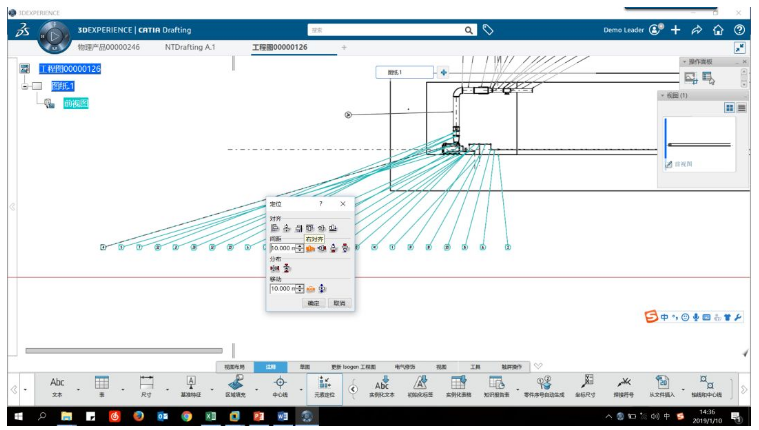759x430 pixels.
Task: Click the first align icon in 对齐 row
Action: pyautogui.click(x=275, y=228)
